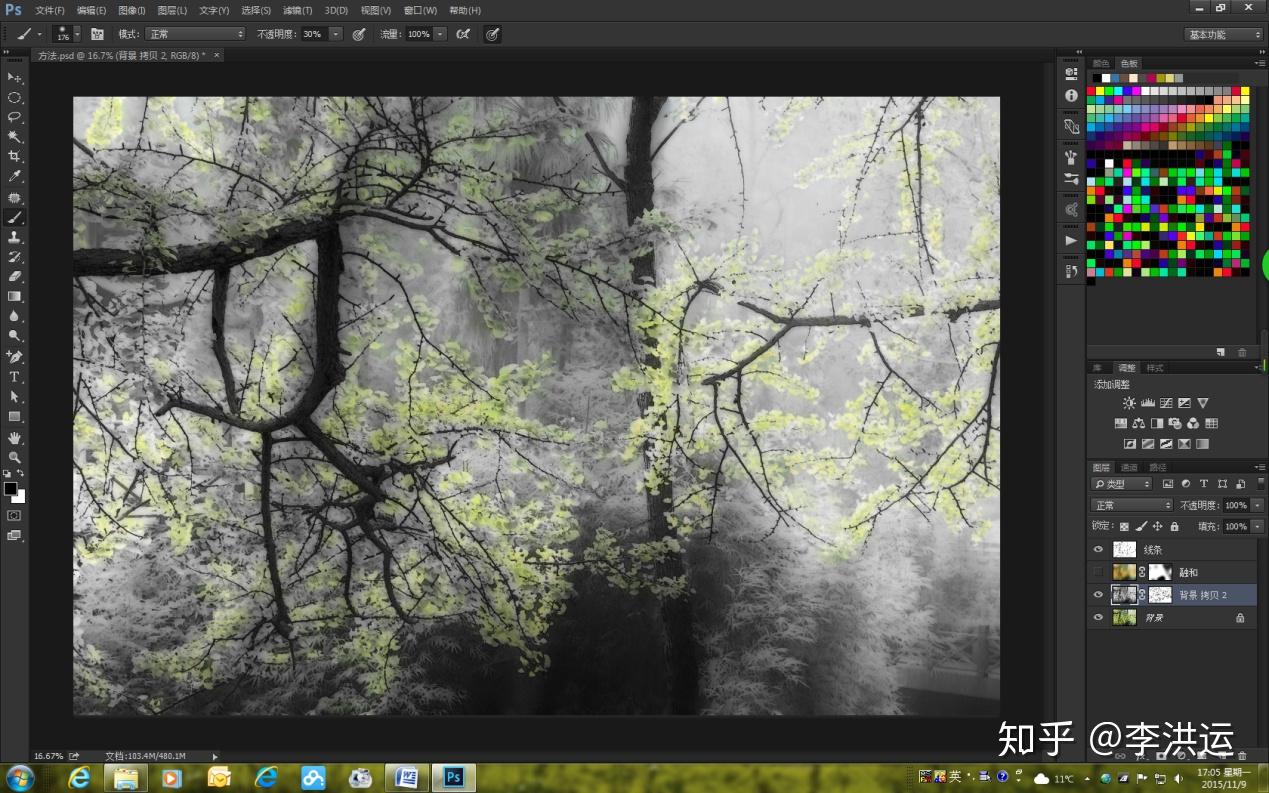Add a Levels adjustment

1147,403
